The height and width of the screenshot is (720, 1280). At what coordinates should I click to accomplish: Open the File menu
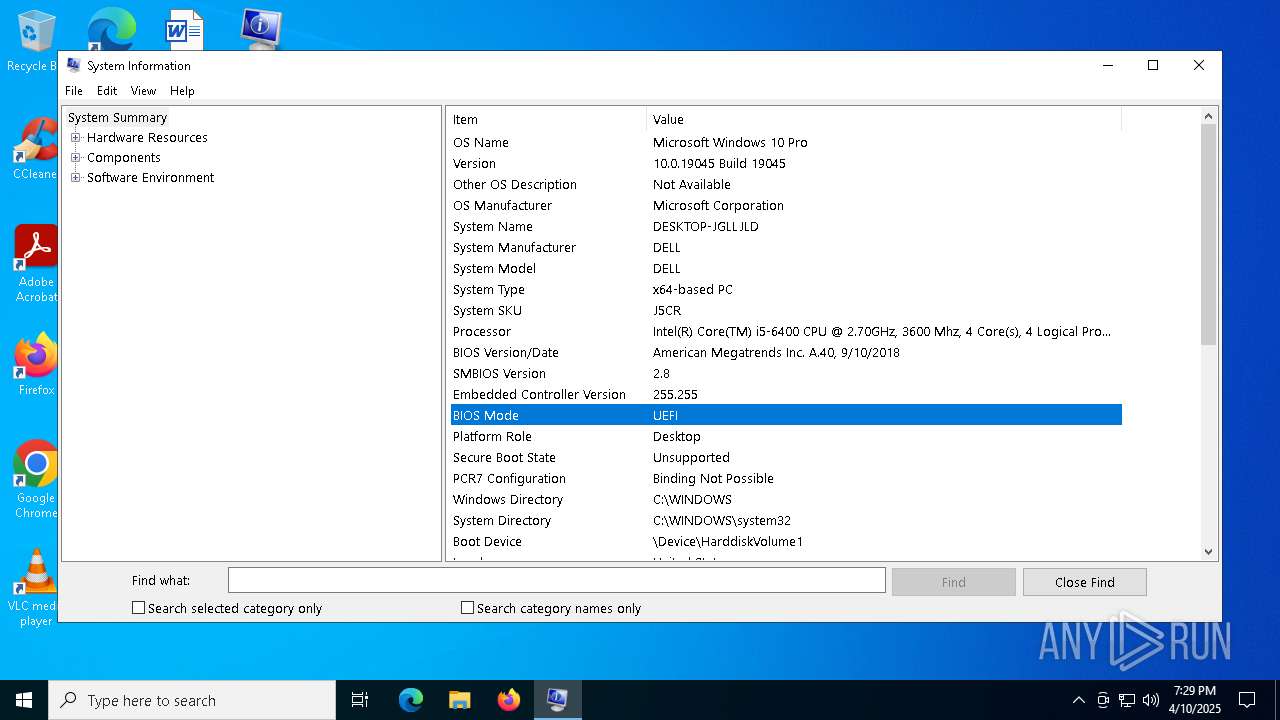74,91
